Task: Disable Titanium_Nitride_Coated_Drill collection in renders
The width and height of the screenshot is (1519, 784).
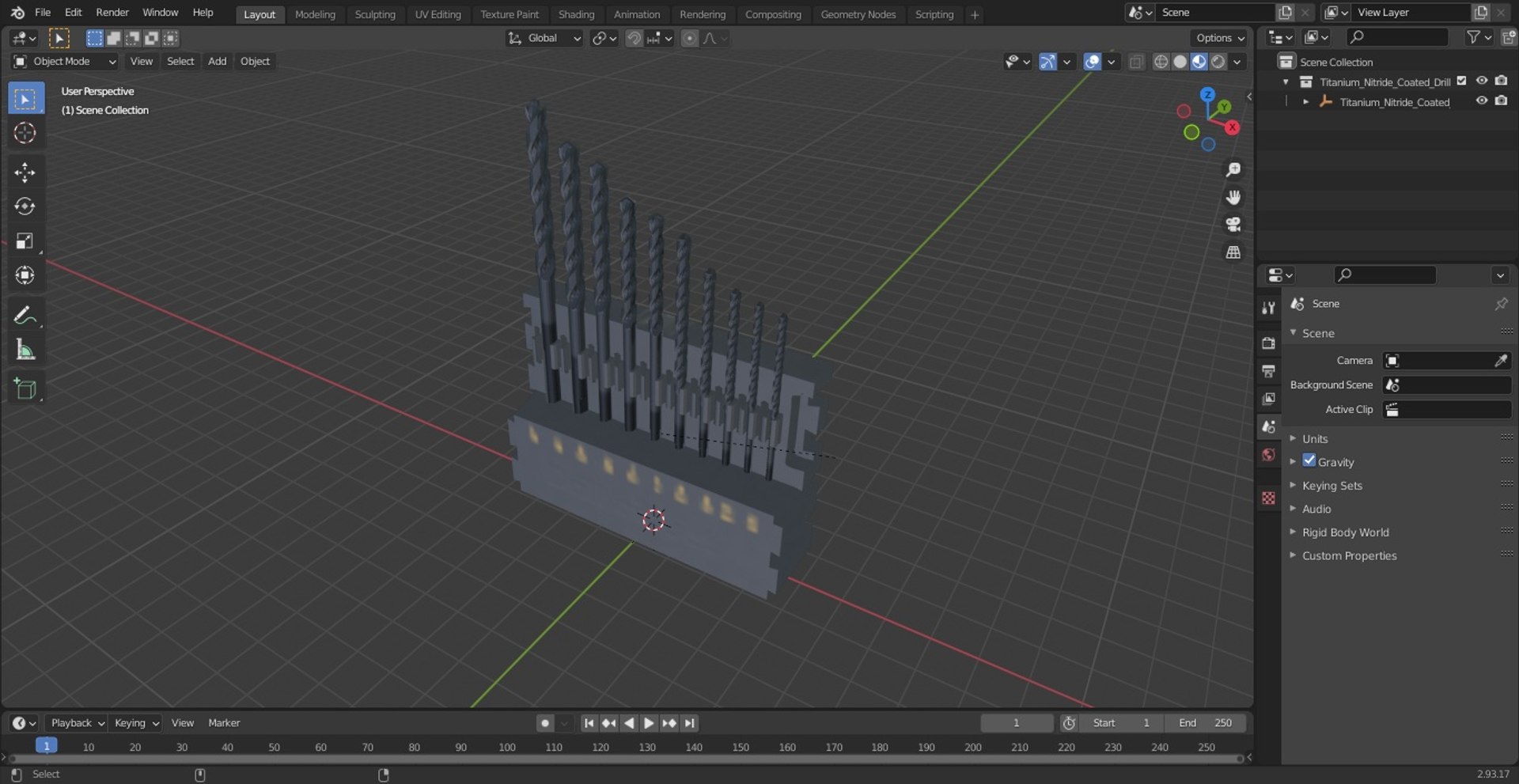Action: [1502, 81]
